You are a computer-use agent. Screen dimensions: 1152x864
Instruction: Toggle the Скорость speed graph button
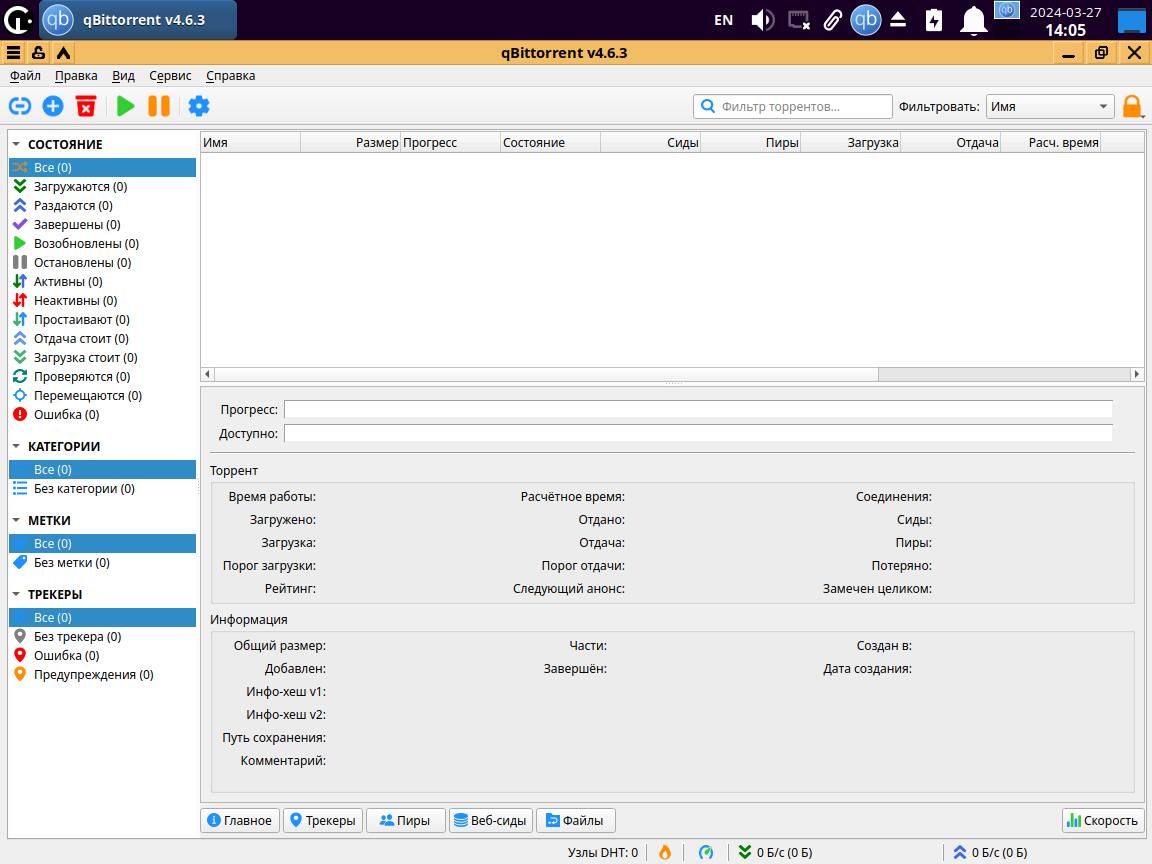click(x=1103, y=820)
